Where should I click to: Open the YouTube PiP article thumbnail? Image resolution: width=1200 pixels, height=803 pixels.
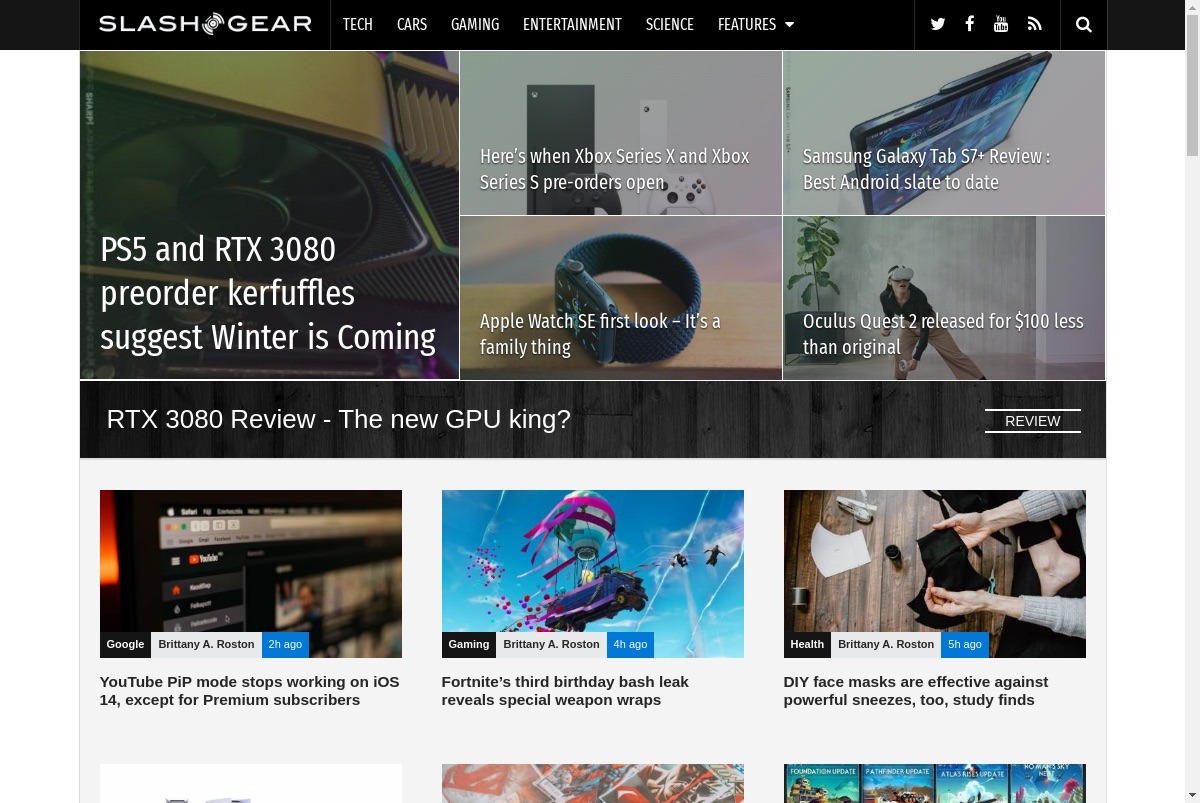point(251,574)
